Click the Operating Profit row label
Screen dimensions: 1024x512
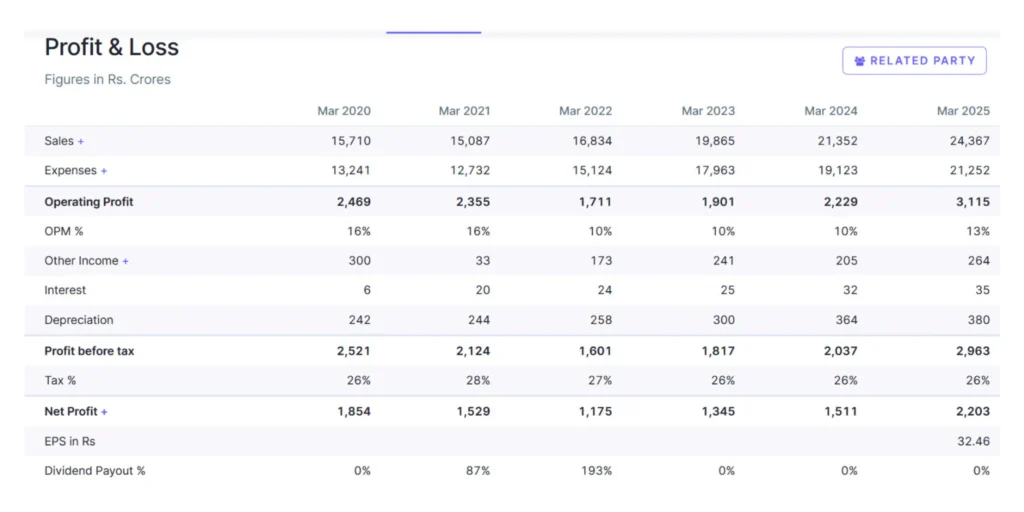(89, 202)
